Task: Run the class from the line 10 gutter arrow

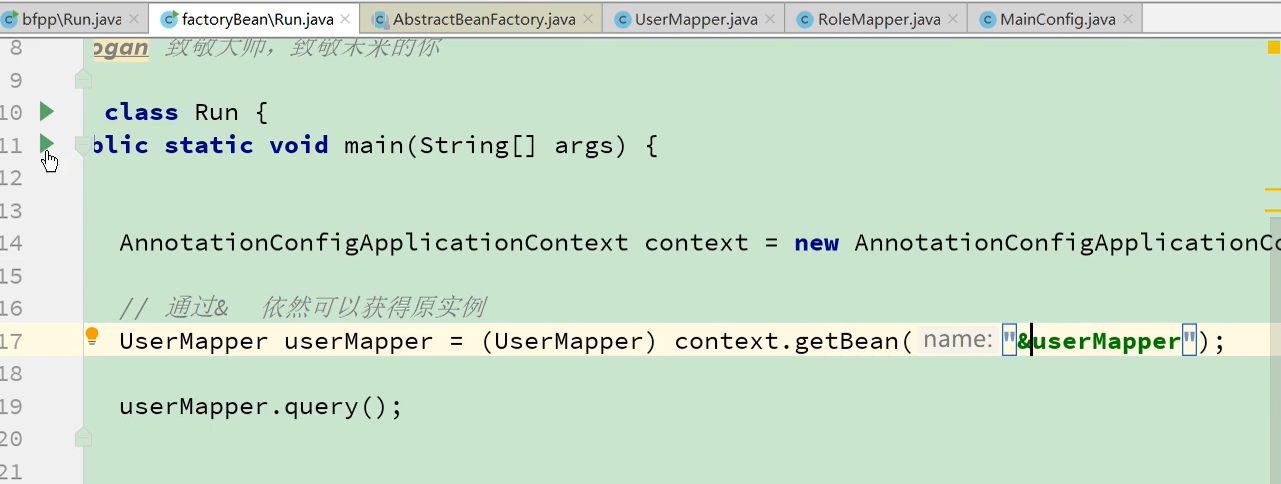Action: click(46, 111)
